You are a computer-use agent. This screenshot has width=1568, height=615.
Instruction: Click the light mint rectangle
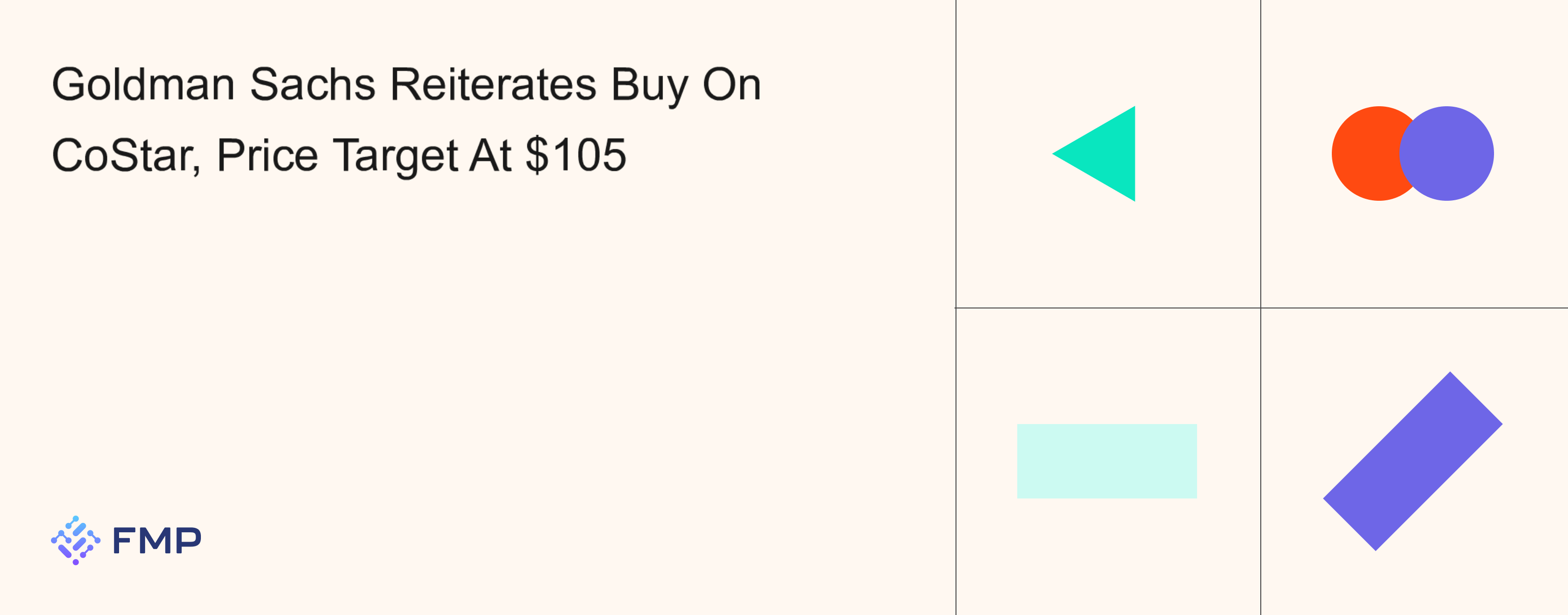(x=1106, y=461)
